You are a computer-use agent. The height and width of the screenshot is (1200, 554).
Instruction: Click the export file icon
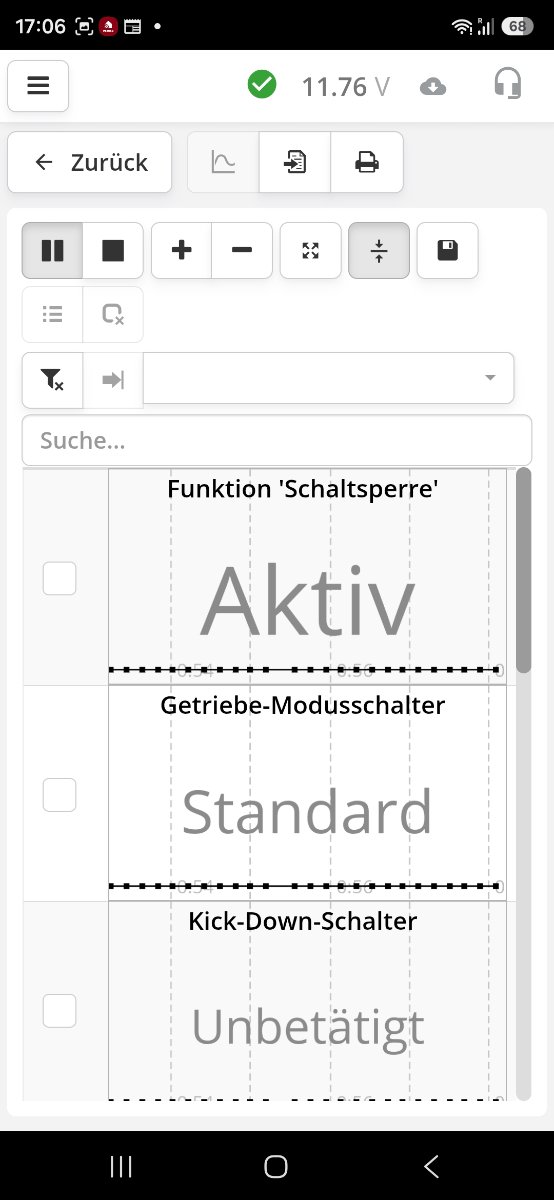click(x=295, y=162)
